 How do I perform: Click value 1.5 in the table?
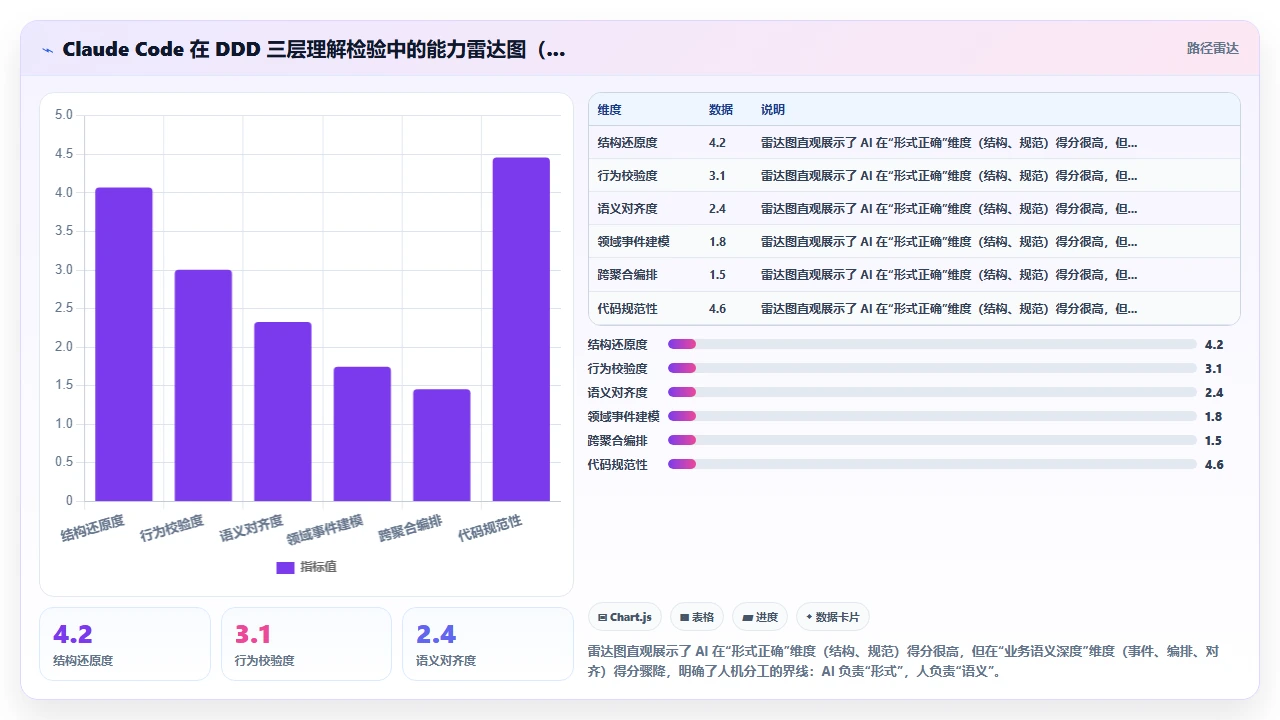717,275
